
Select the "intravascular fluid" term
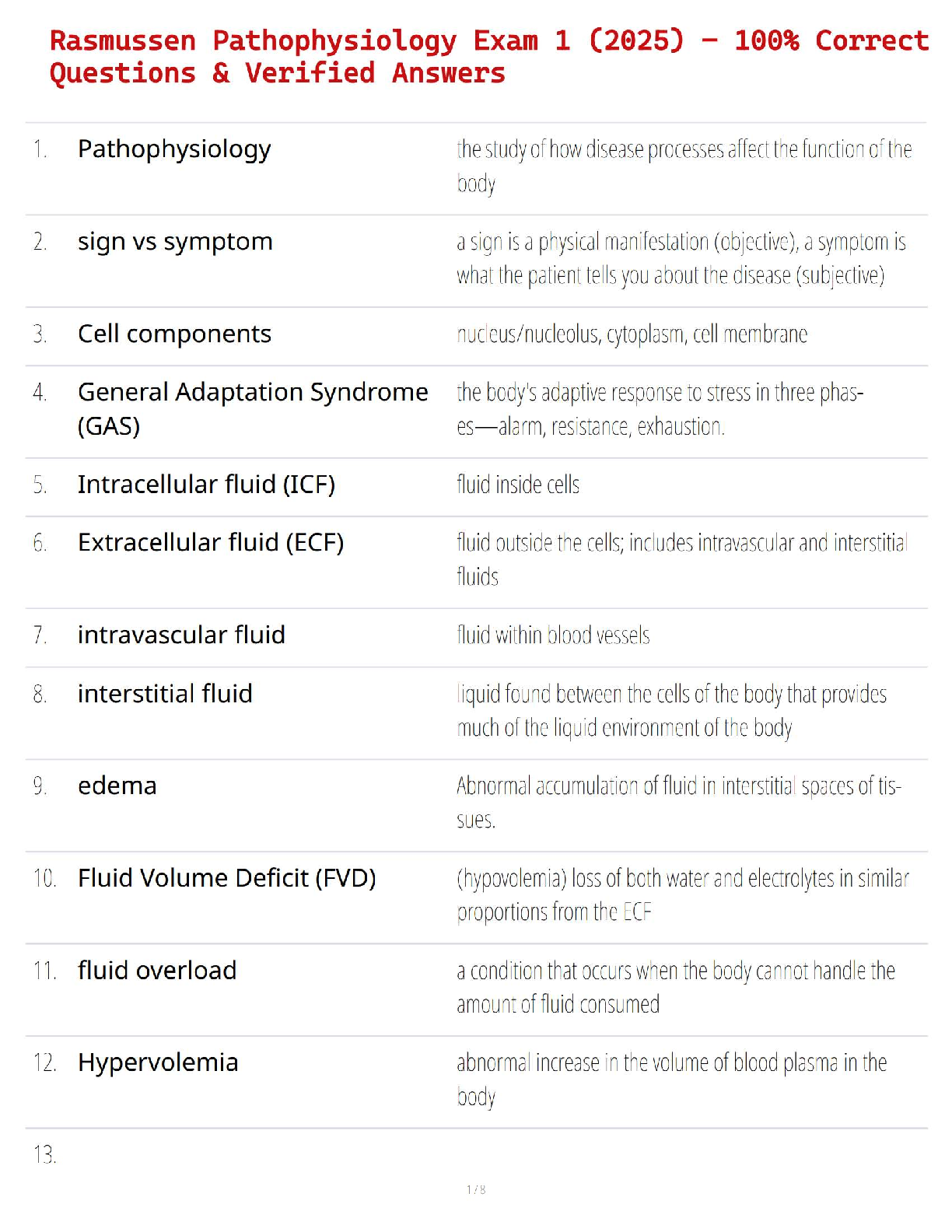coord(181,635)
